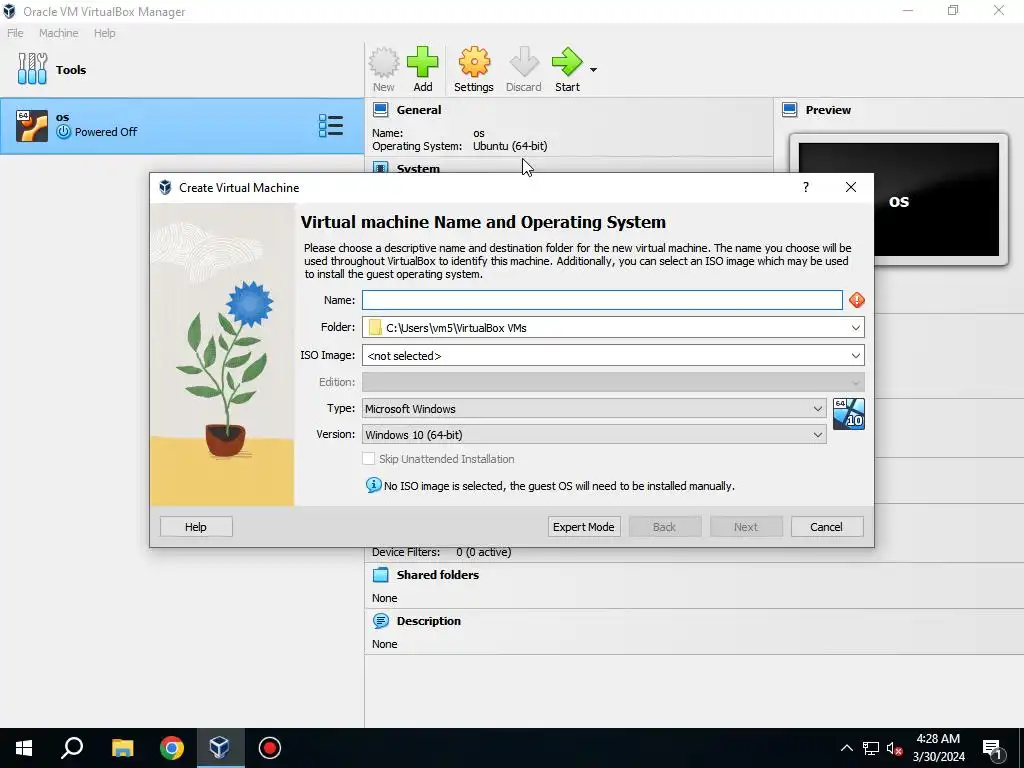Click the VirtualBox taskbar icon

(219, 748)
